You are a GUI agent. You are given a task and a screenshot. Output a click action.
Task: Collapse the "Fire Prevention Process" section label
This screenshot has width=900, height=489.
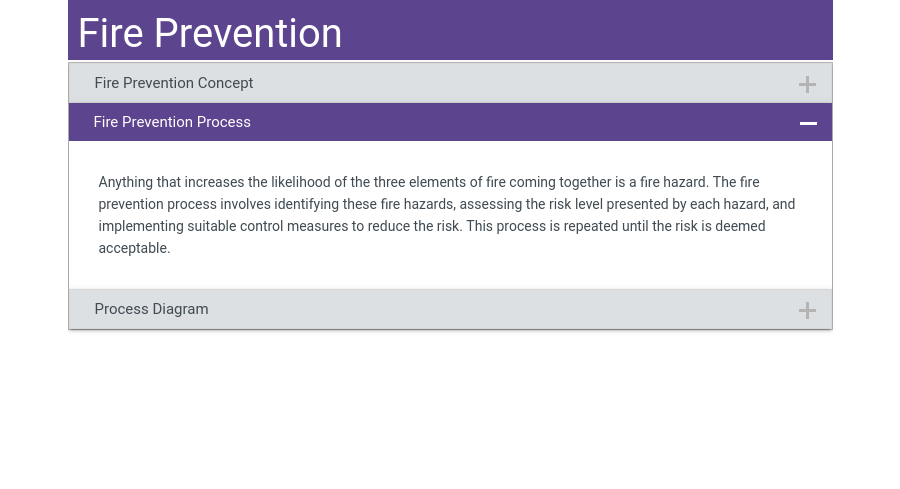[x=172, y=122]
